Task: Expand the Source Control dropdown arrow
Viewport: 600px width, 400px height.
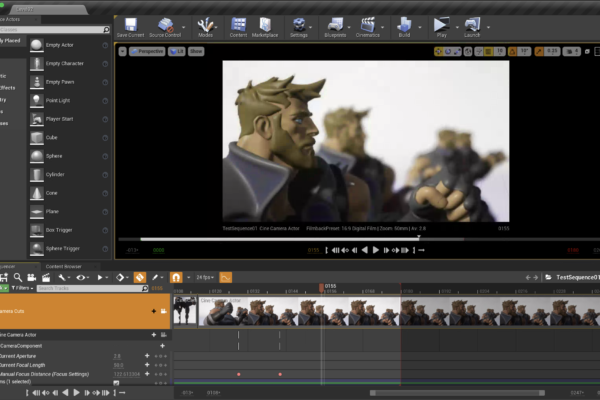Action: (184, 27)
